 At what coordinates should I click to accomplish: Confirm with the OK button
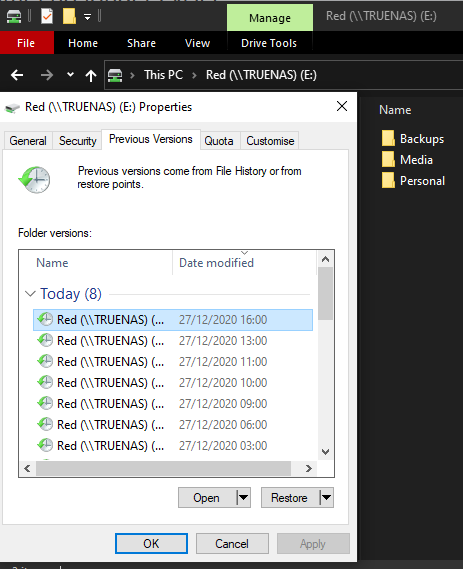[x=151, y=544]
